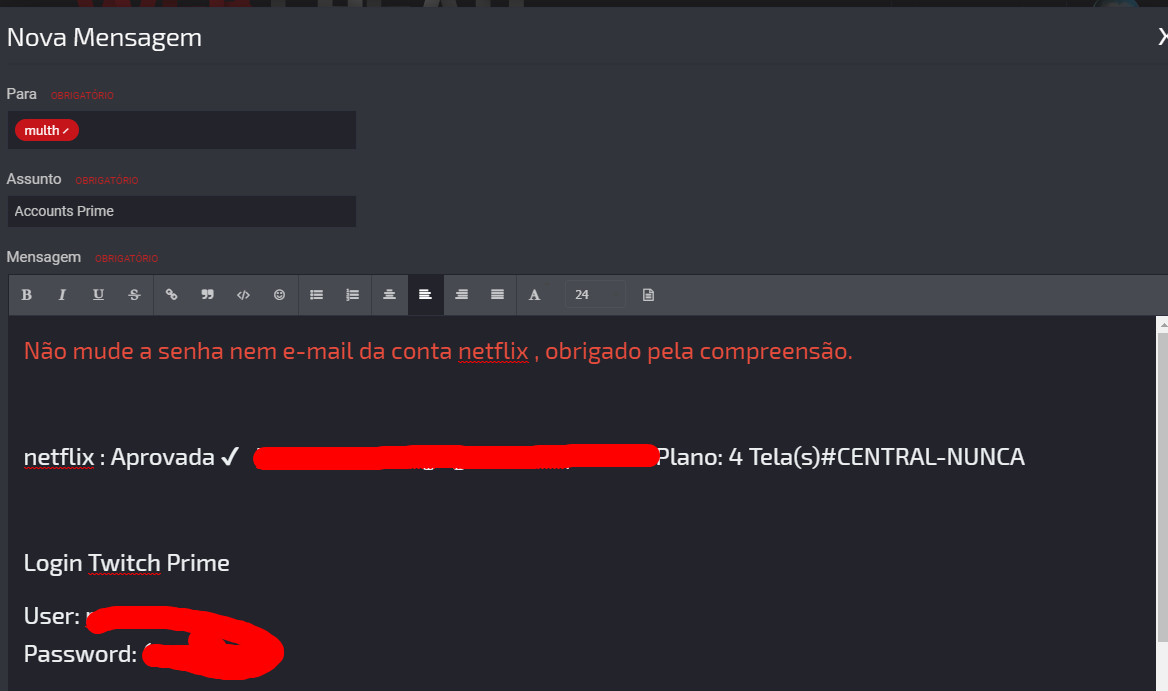Open the font color picker
Screen dimensions: 1168x691
(x=535, y=295)
